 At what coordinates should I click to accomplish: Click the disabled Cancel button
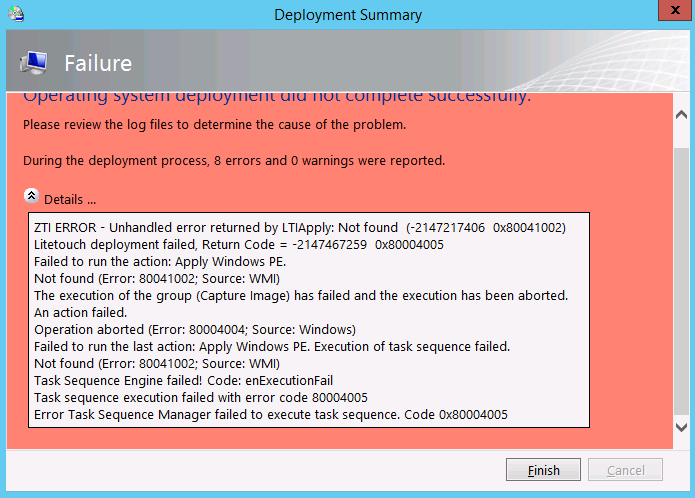[625, 470]
